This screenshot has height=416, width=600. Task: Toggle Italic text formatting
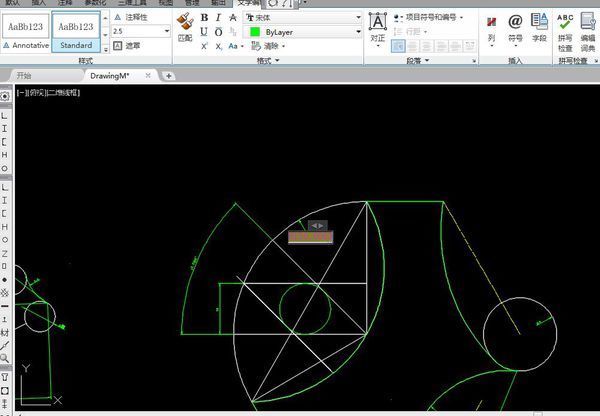219,17
